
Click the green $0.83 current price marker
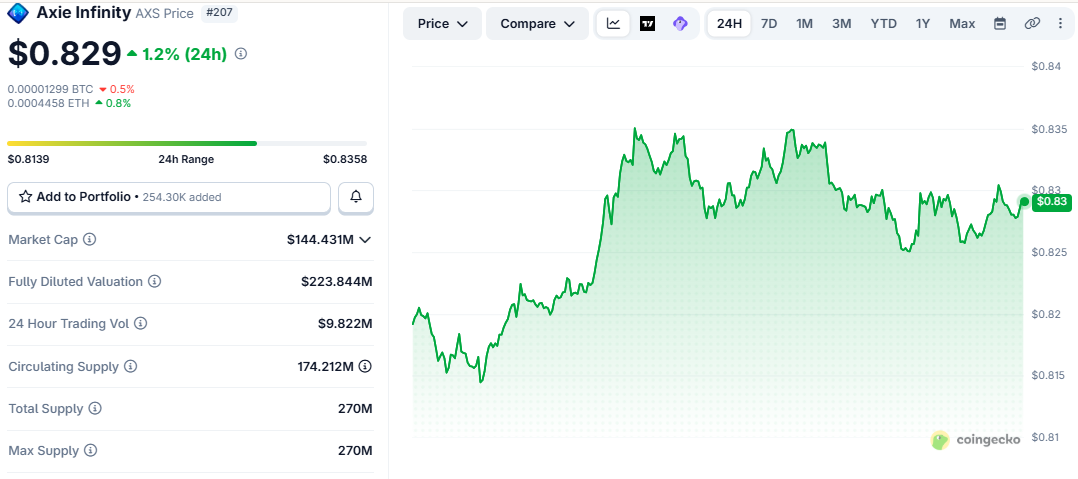coord(1054,201)
